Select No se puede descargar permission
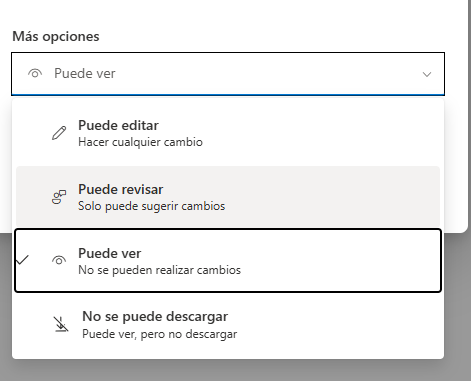Viewport: 471px width, 381px height. point(228,325)
